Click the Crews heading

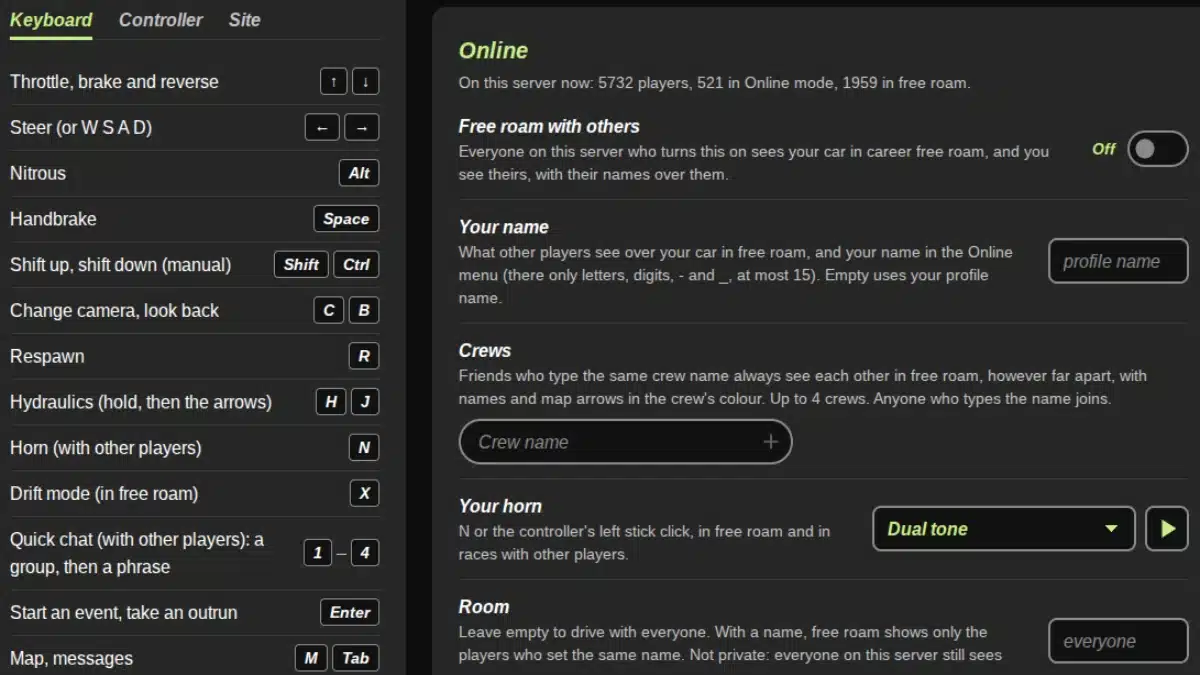[x=485, y=351]
